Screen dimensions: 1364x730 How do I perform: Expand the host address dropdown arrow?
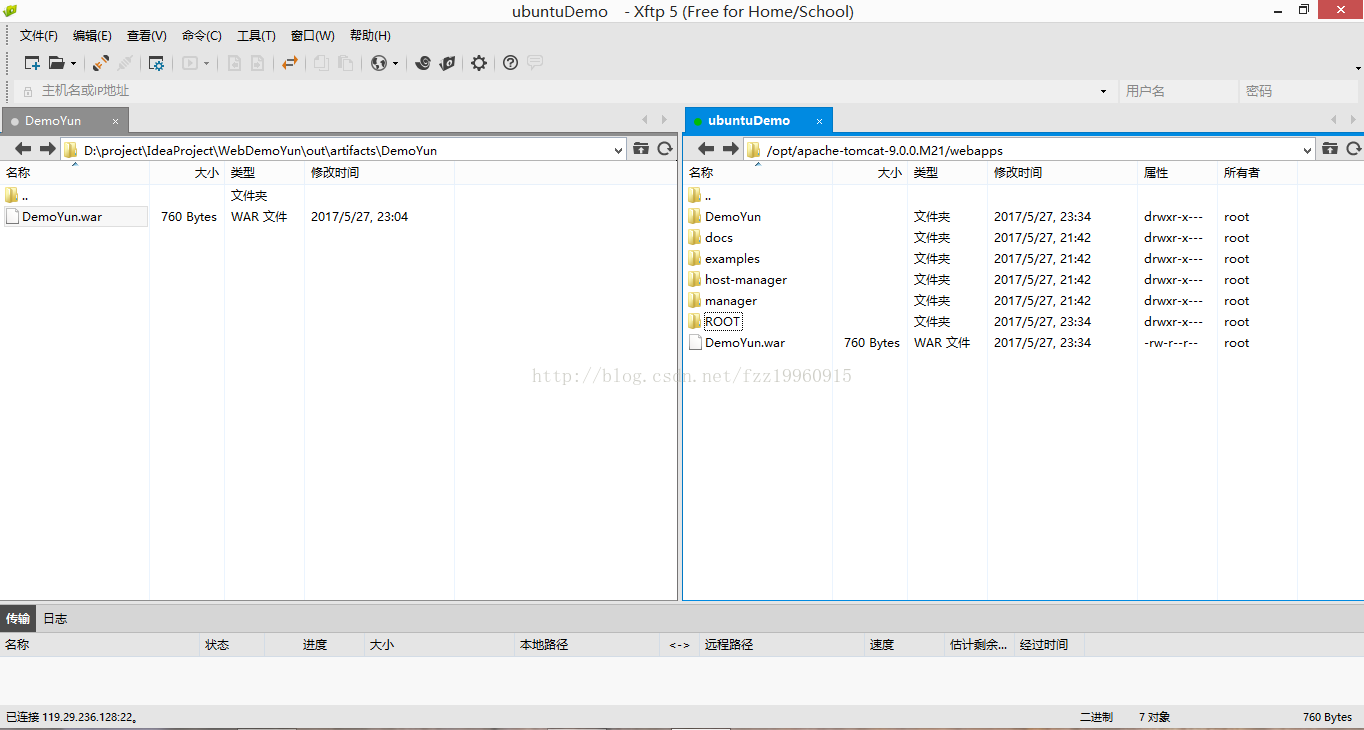click(1104, 91)
